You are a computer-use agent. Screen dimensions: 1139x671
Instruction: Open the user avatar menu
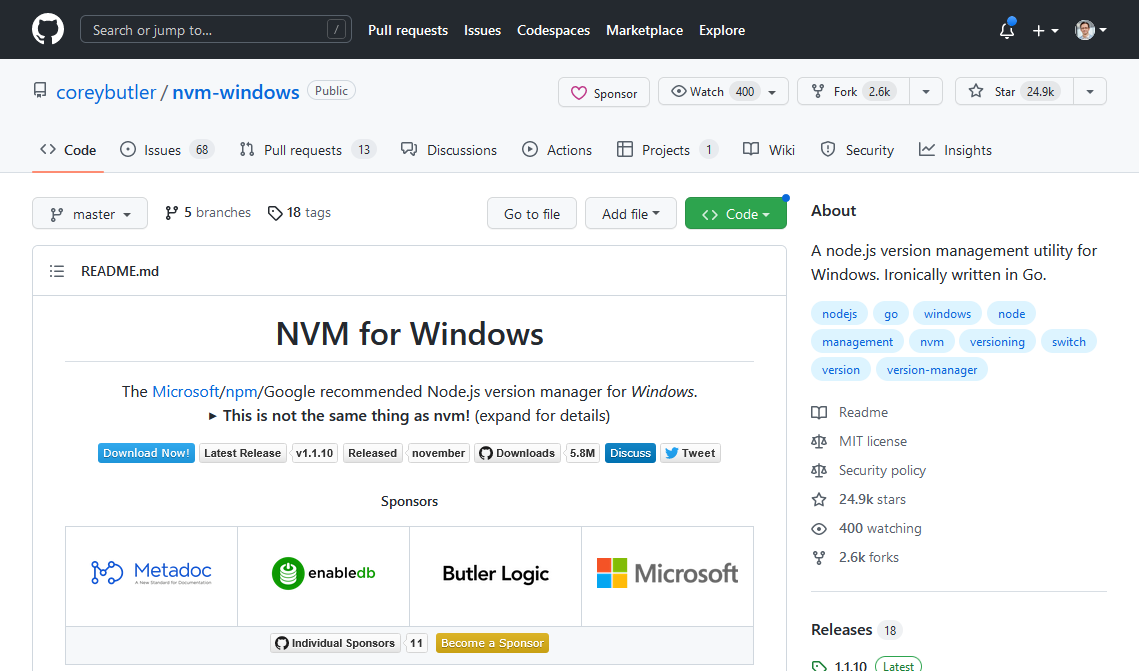[1090, 30]
